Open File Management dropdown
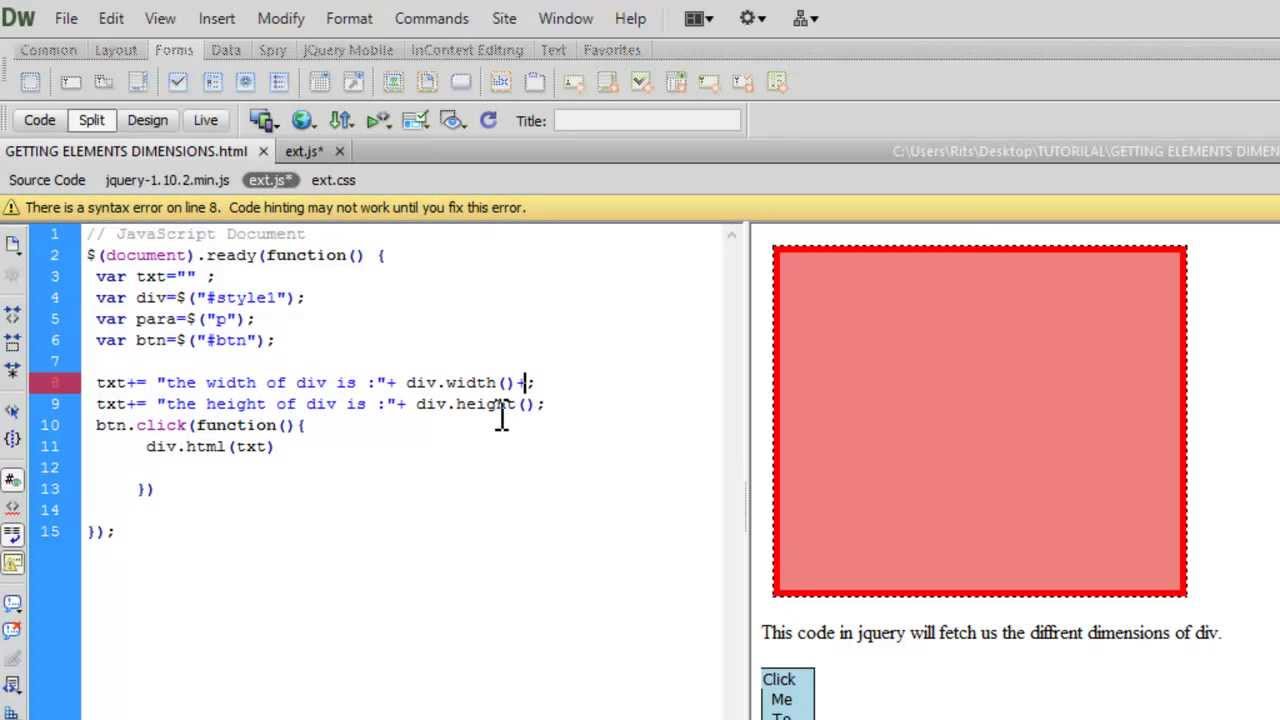1280x720 pixels. click(341, 120)
